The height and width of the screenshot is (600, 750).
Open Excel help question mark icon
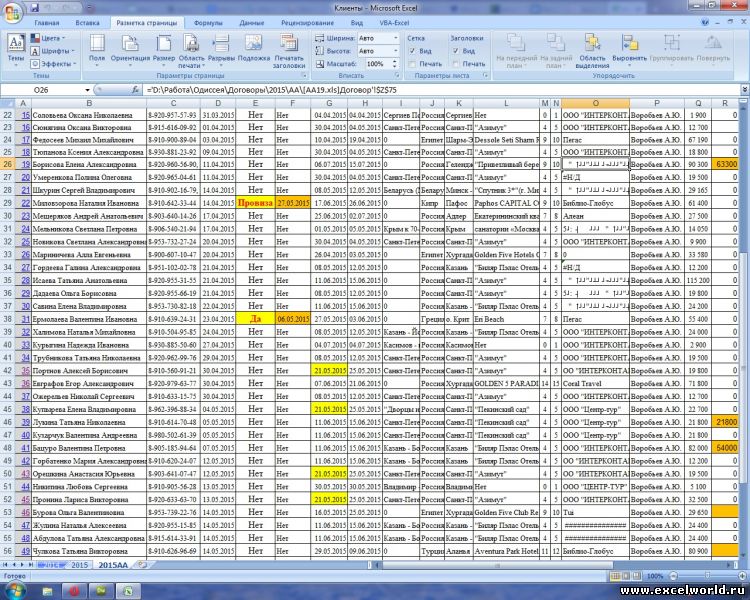(705, 22)
